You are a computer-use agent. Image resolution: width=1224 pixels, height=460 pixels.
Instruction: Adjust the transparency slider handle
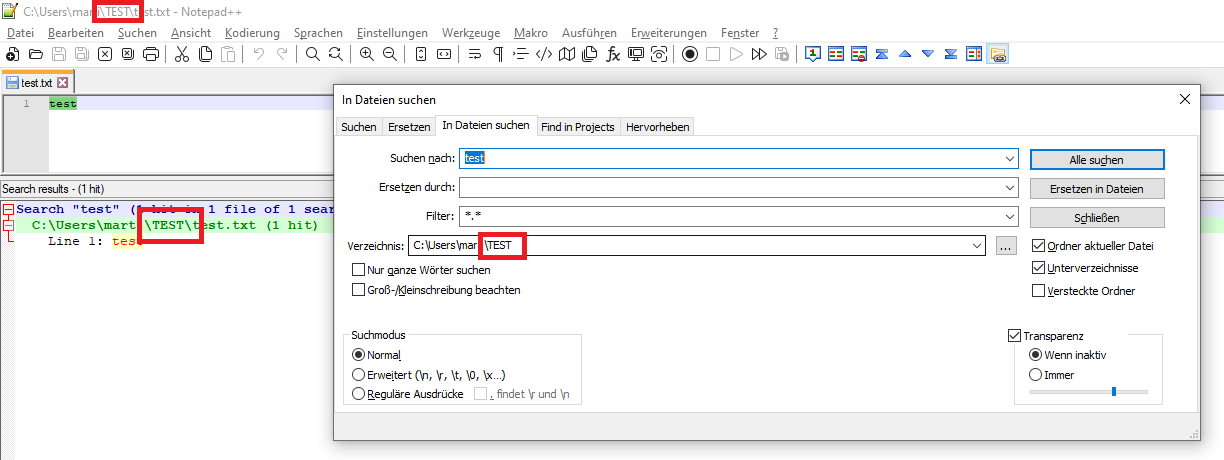[x=1113, y=391]
